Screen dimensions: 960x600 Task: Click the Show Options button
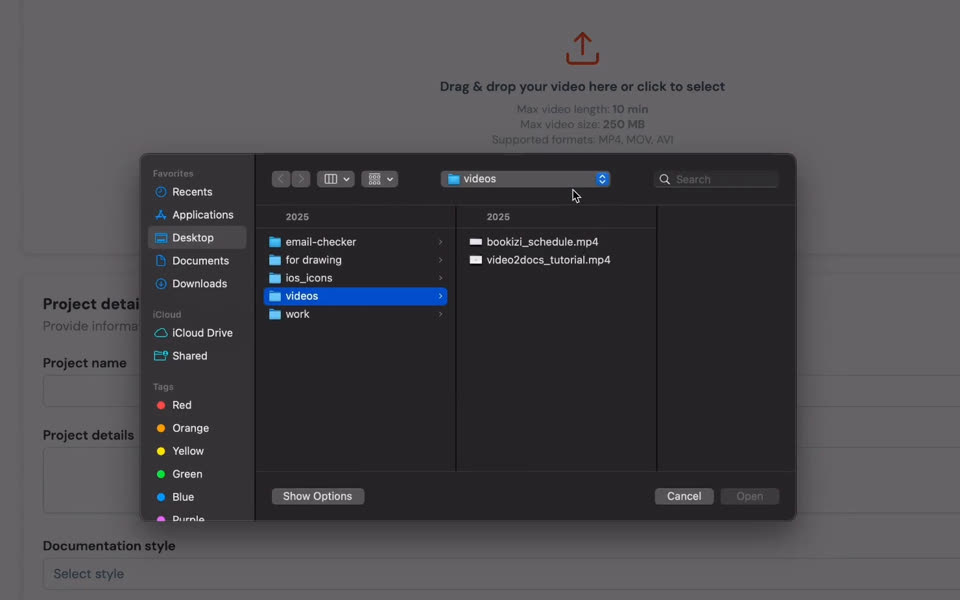coord(318,497)
